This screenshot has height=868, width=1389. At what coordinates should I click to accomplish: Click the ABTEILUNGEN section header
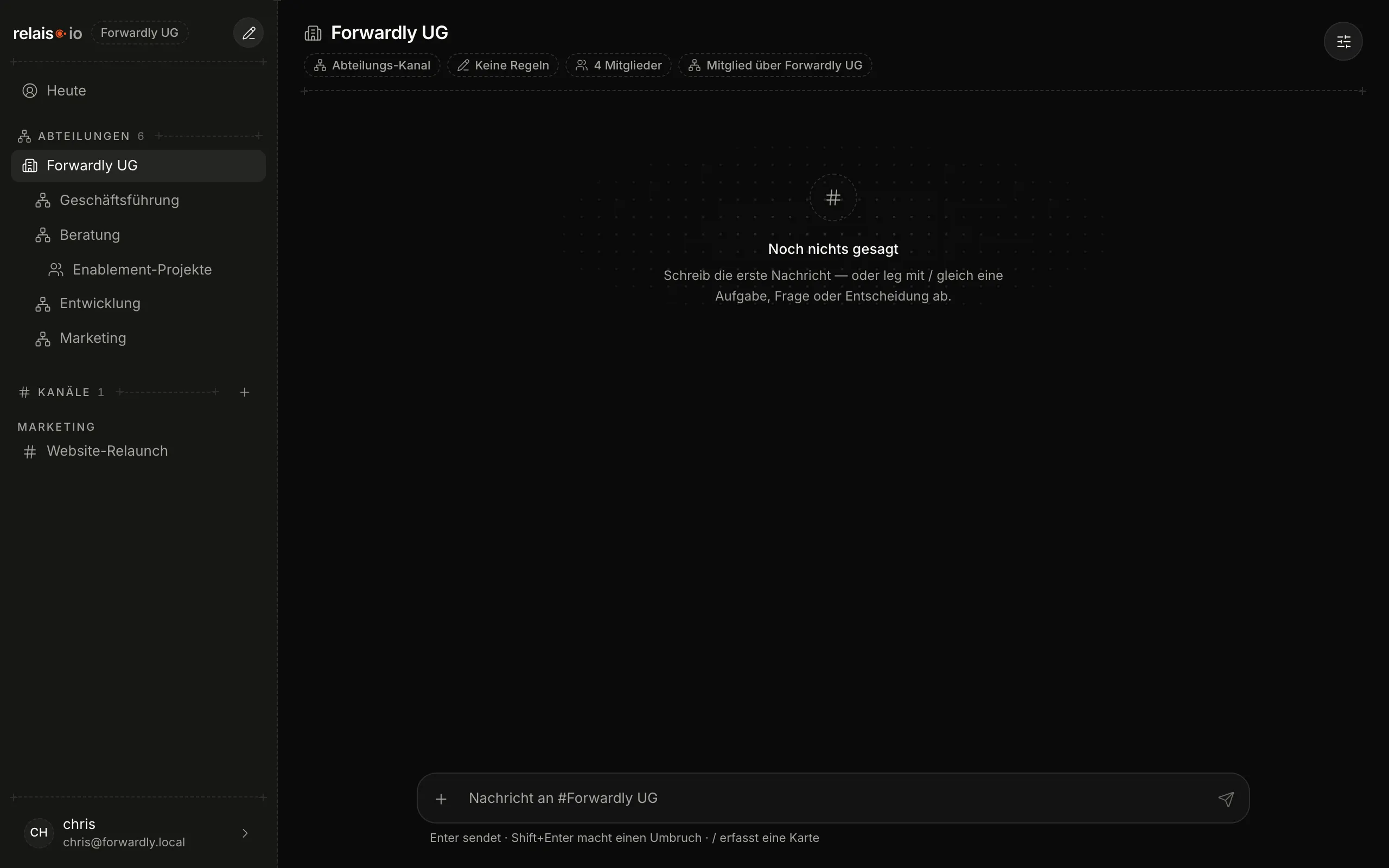coord(84,136)
